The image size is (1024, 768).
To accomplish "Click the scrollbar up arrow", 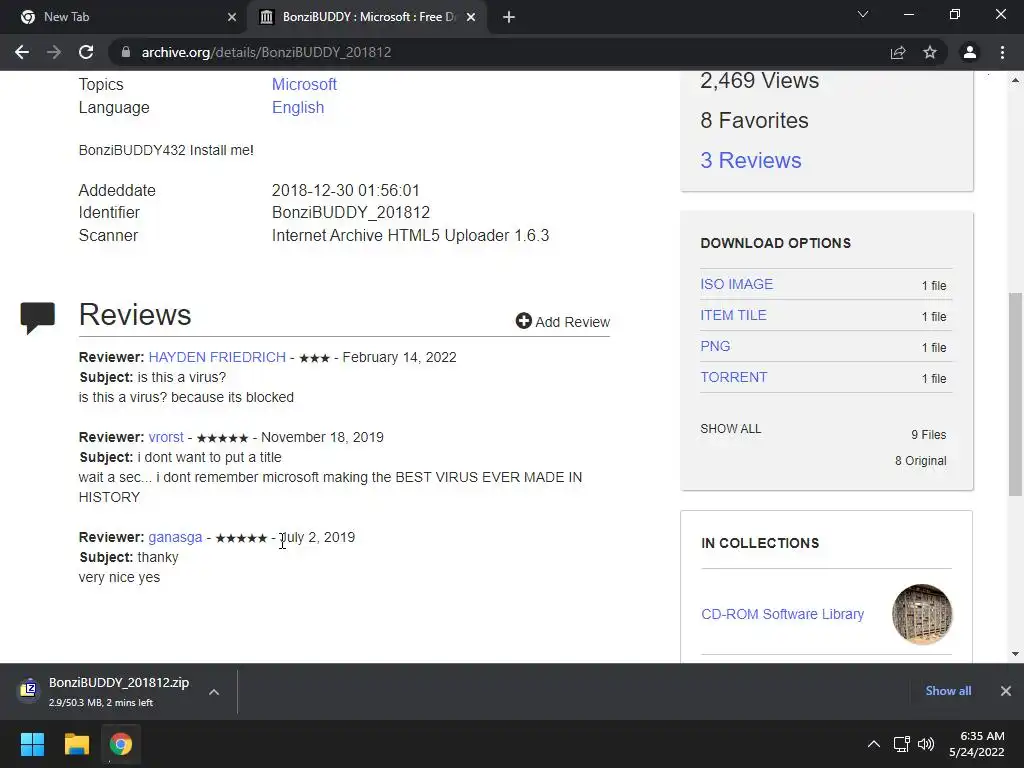I will pos(1015,80).
